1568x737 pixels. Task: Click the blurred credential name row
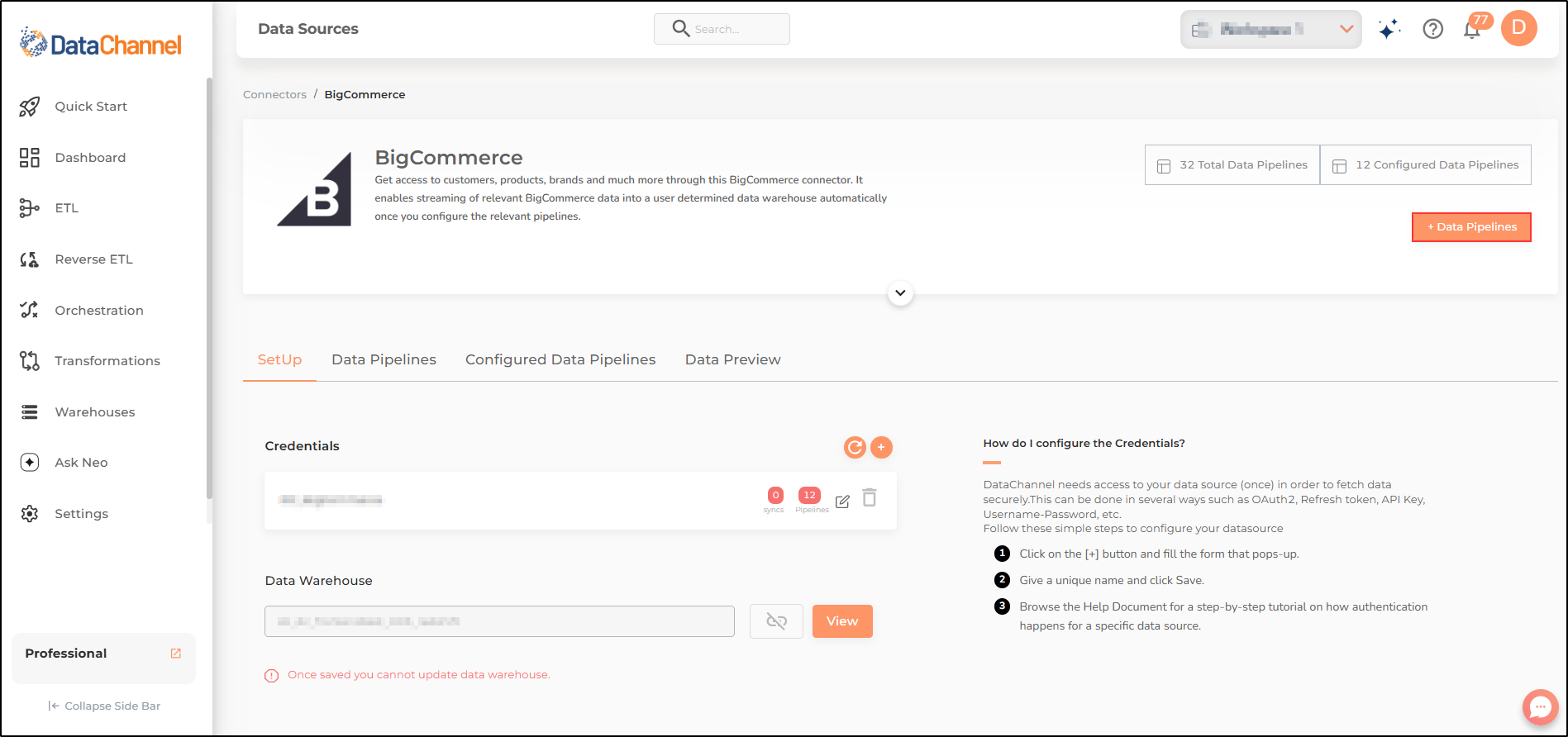(580, 501)
